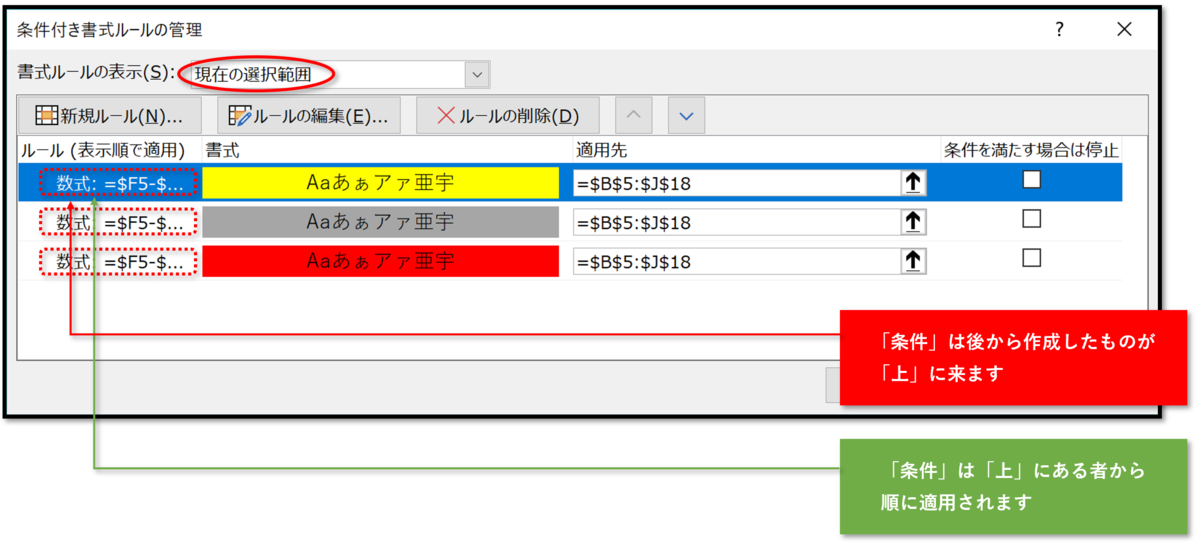Check 条件を満たす場合は停止 for the red rule
The height and width of the screenshot is (548, 1200).
(x=1032, y=257)
